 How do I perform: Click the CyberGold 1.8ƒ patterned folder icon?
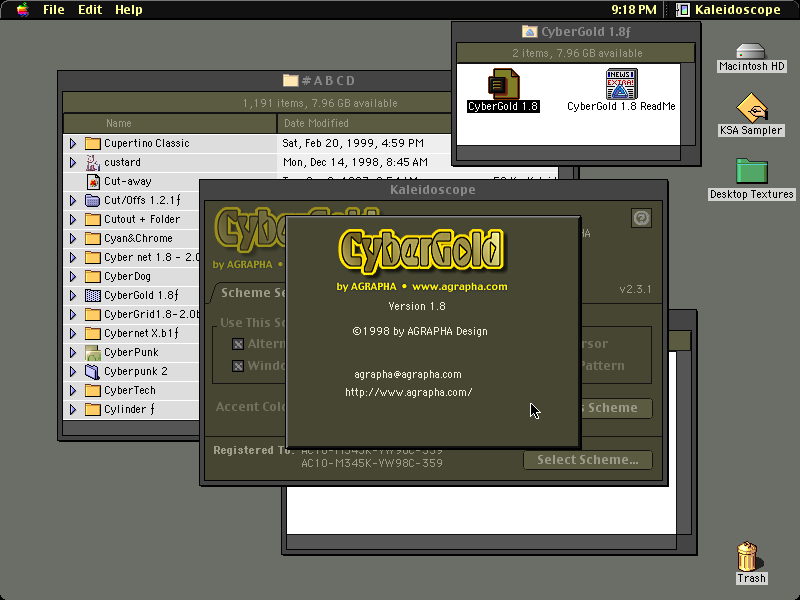[92, 295]
